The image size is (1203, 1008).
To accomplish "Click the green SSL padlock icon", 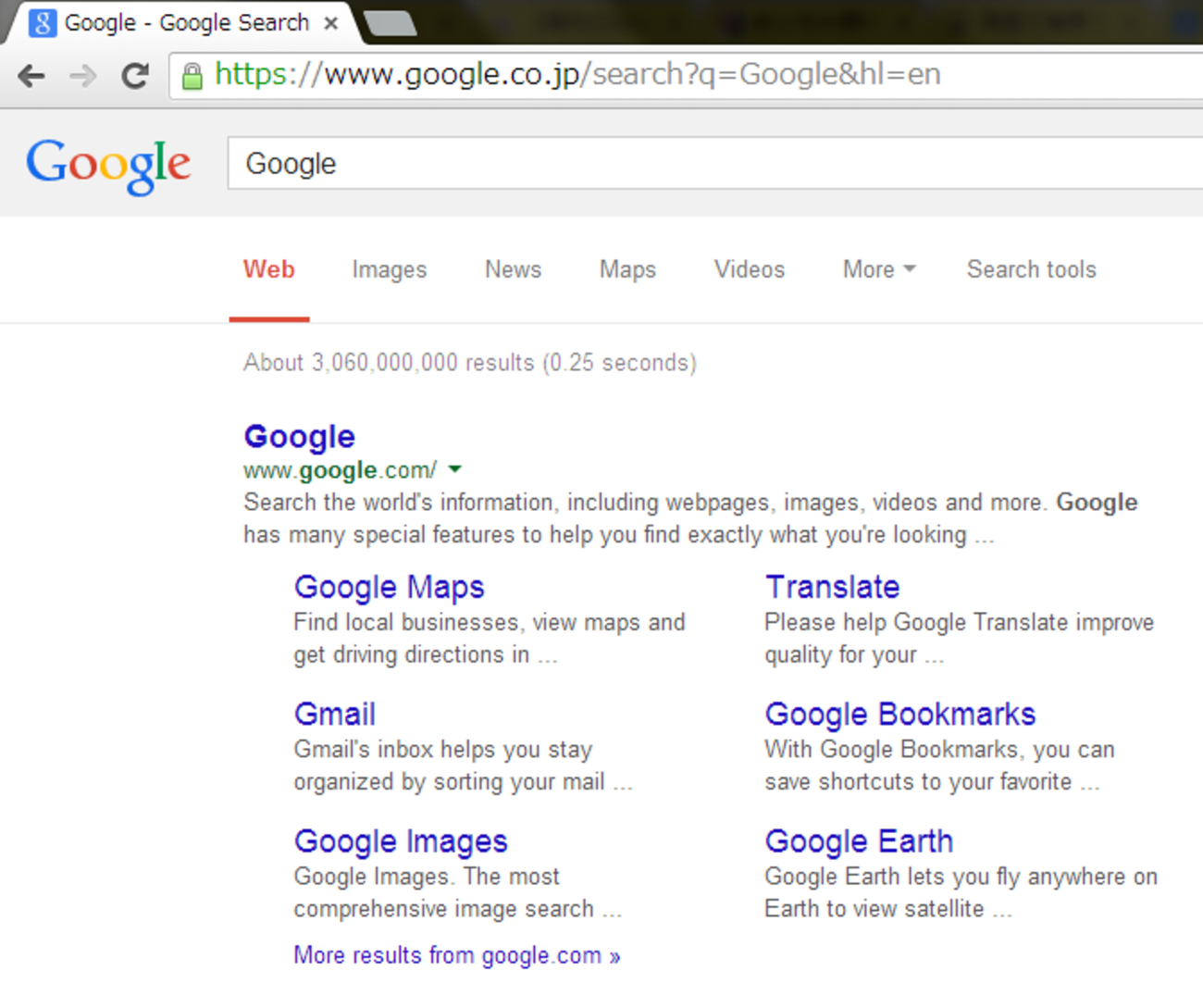I will (192, 76).
